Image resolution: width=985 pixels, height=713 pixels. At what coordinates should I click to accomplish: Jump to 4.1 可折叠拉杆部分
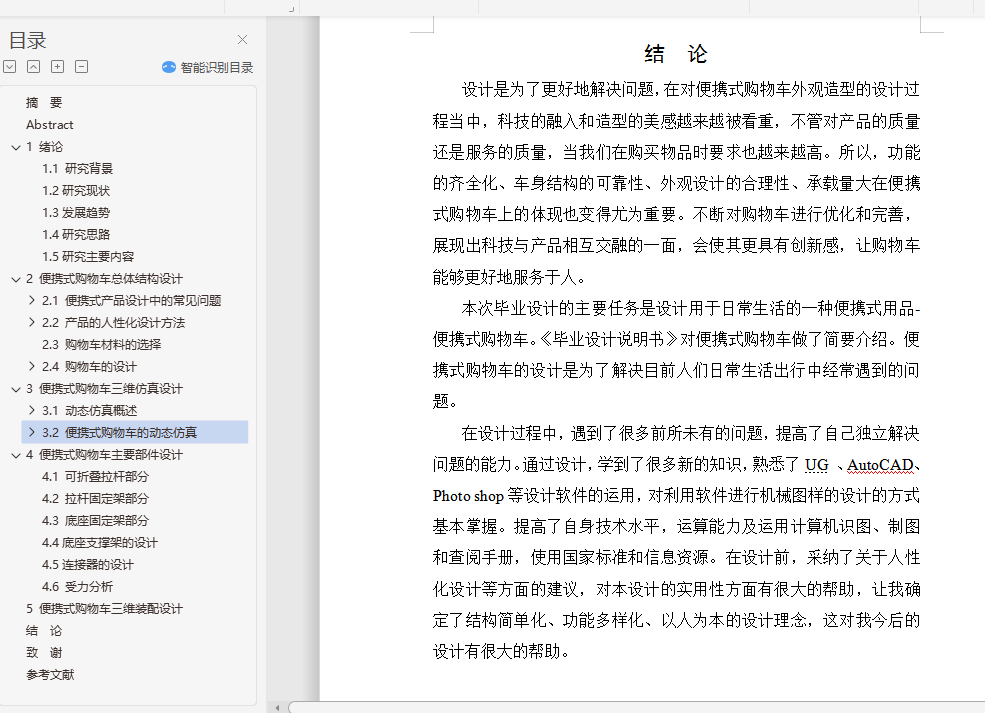(x=95, y=476)
